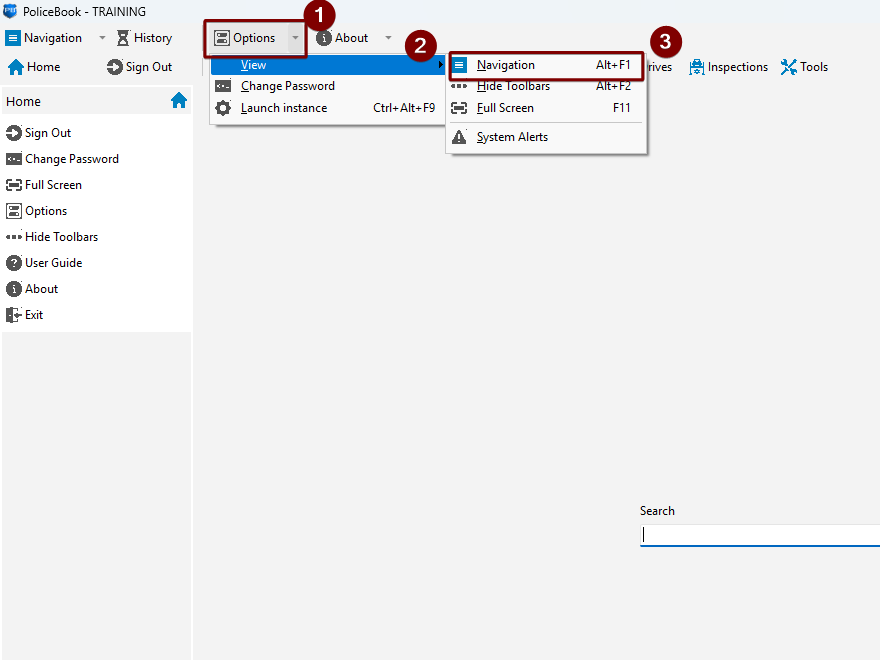Click the Sign Out icon in sidebar
This screenshot has height=660, width=880.
click(14, 133)
